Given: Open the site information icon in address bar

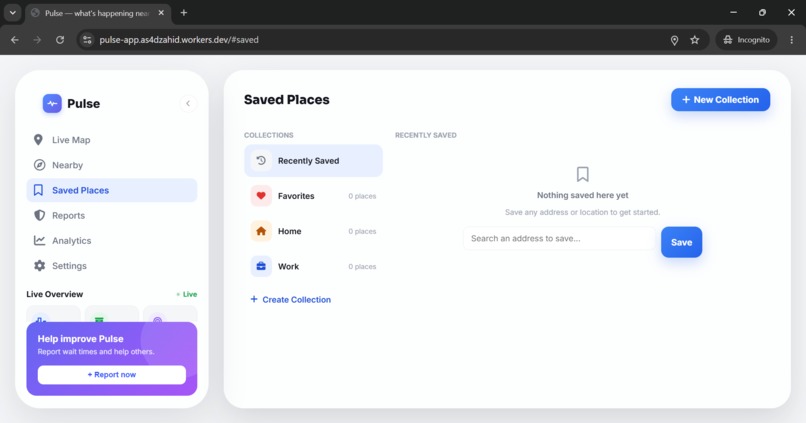Looking at the screenshot, I should 87,40.
